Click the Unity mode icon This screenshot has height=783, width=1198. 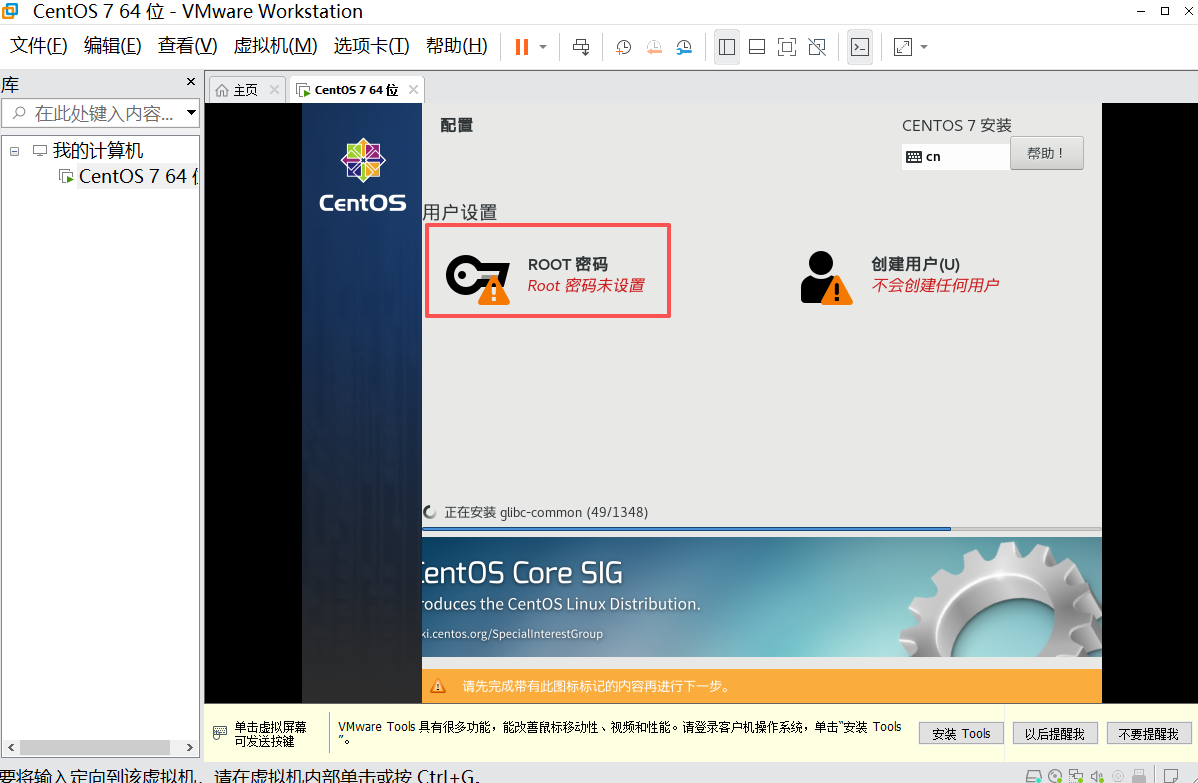coord(817,47)
